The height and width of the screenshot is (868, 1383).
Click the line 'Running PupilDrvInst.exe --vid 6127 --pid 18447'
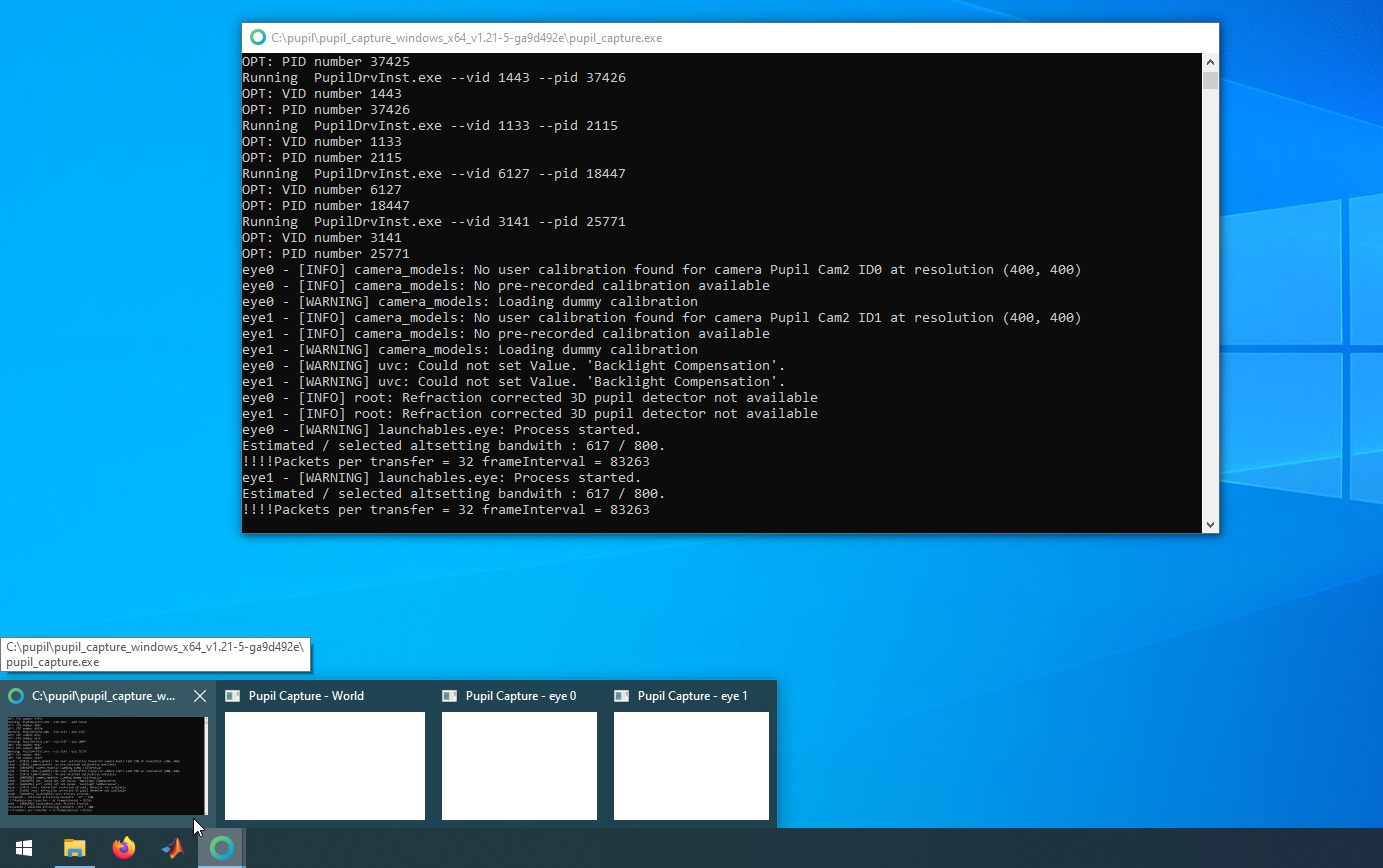[x=434, y=173]
